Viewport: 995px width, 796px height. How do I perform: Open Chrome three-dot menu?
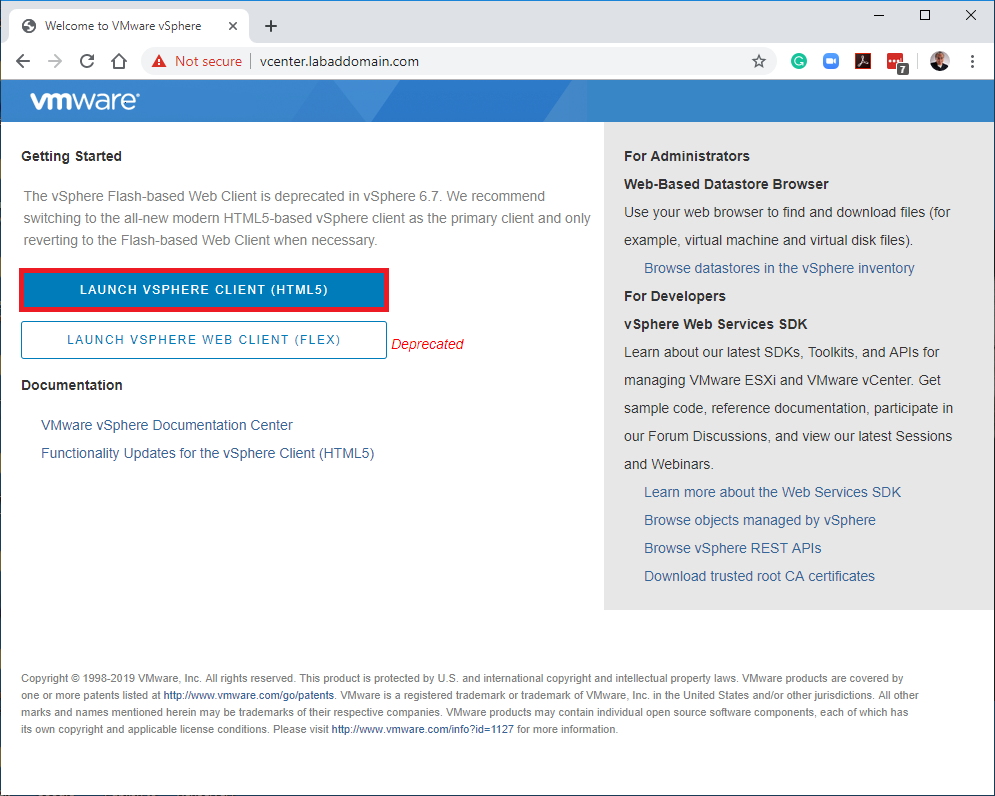pos(972,61)
